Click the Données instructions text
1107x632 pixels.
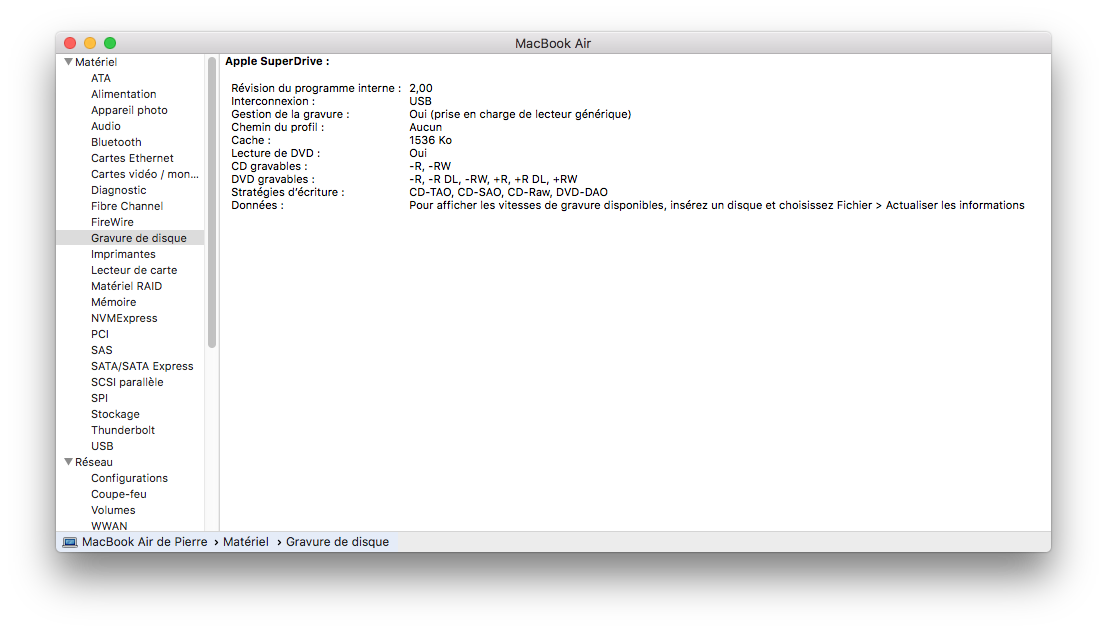[x=717, y=205]
